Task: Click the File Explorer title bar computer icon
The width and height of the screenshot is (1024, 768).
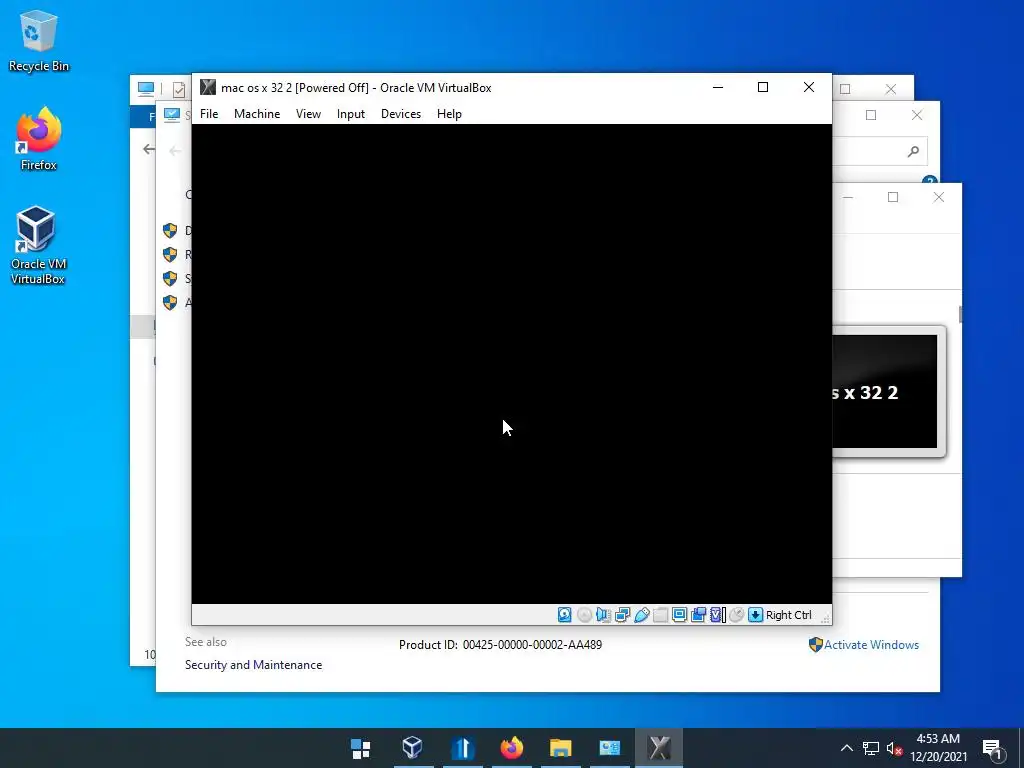Action: click(146, 88)
